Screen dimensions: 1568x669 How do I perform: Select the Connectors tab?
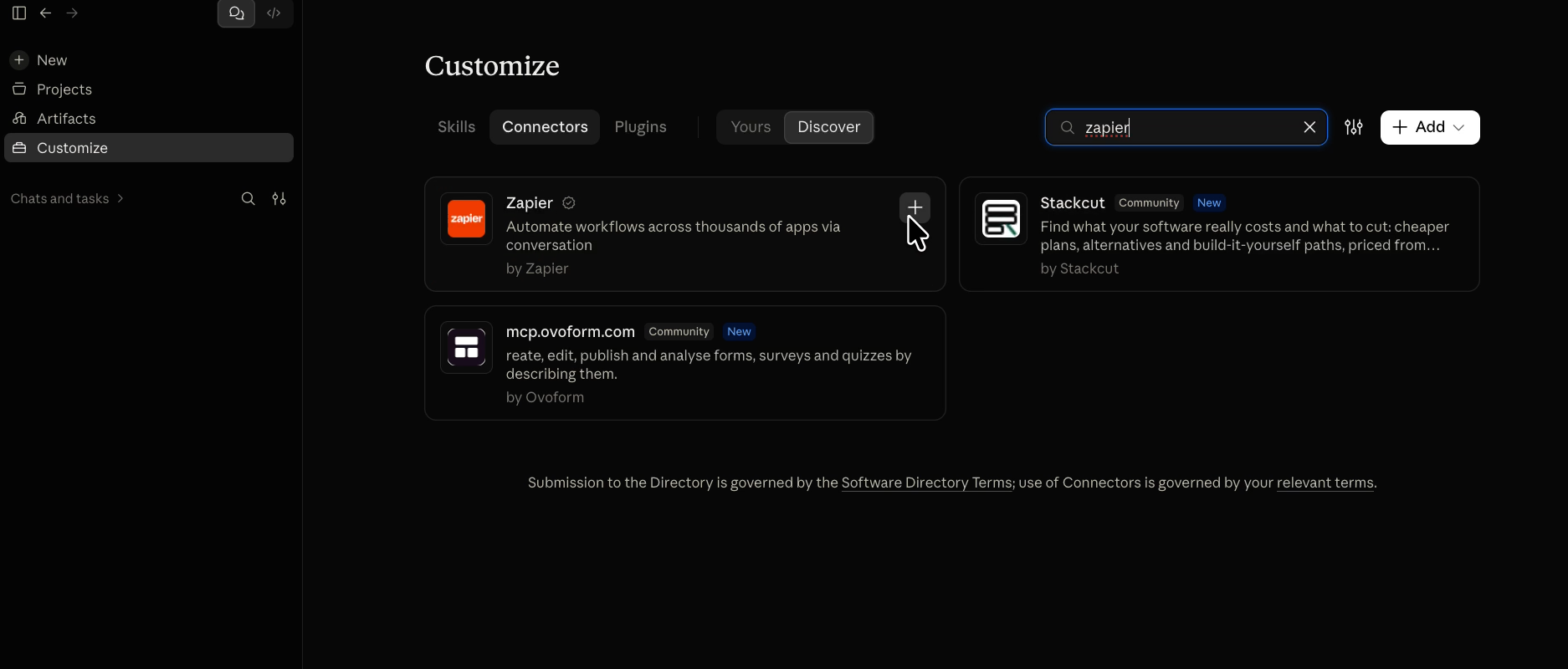(x=545, y=127)
